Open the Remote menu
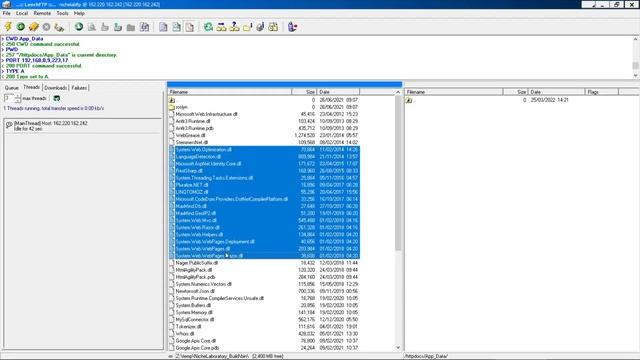This screenshot has width=640, height=360. [x=42, y=13]
